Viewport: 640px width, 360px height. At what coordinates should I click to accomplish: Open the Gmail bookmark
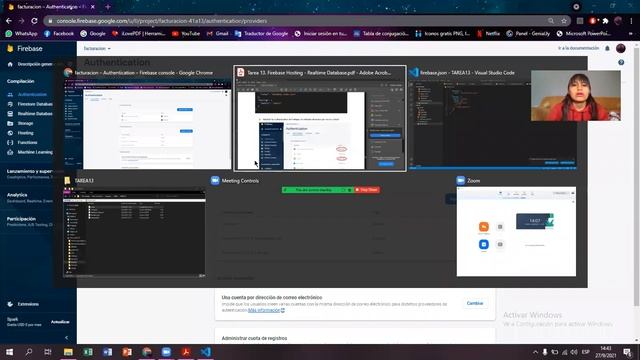coord(218,33)
